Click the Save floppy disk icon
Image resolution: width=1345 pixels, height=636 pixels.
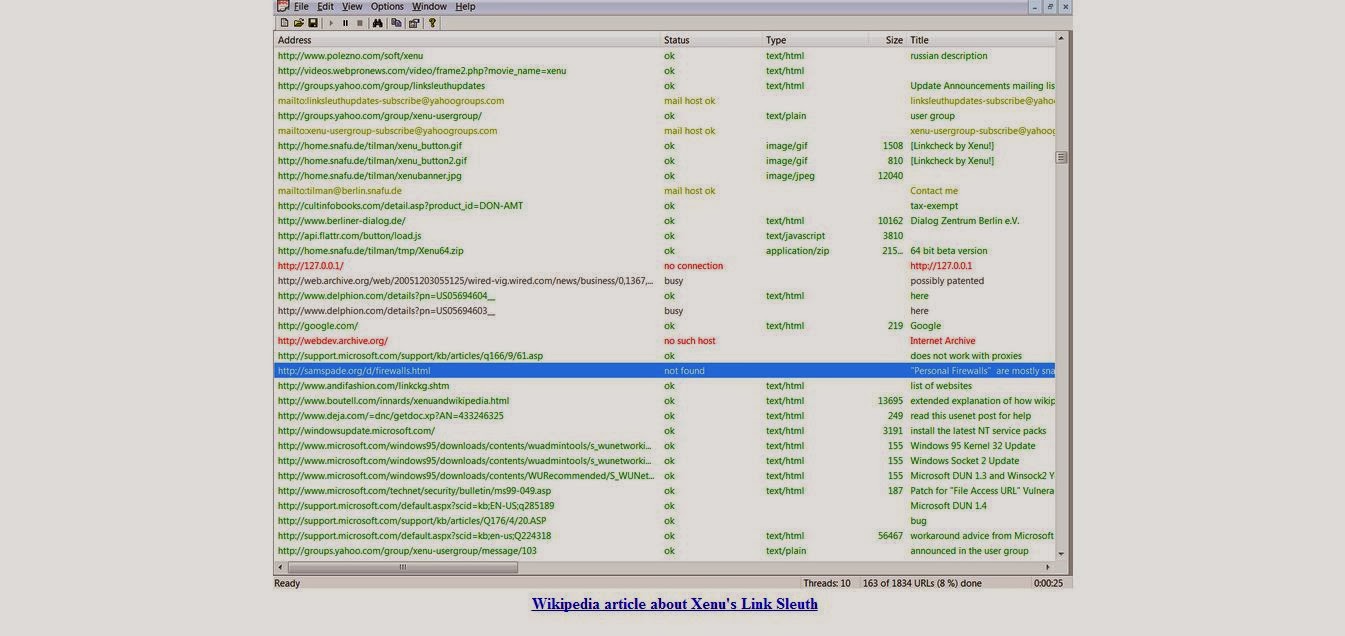313,23
